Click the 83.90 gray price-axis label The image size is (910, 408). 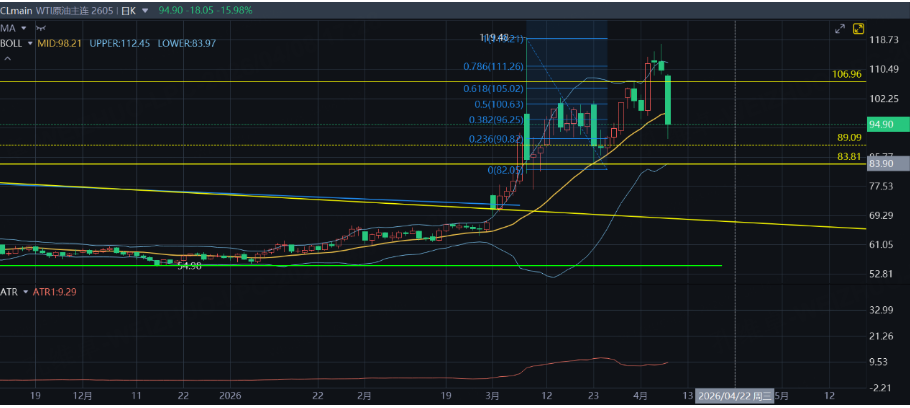point(888,164)
